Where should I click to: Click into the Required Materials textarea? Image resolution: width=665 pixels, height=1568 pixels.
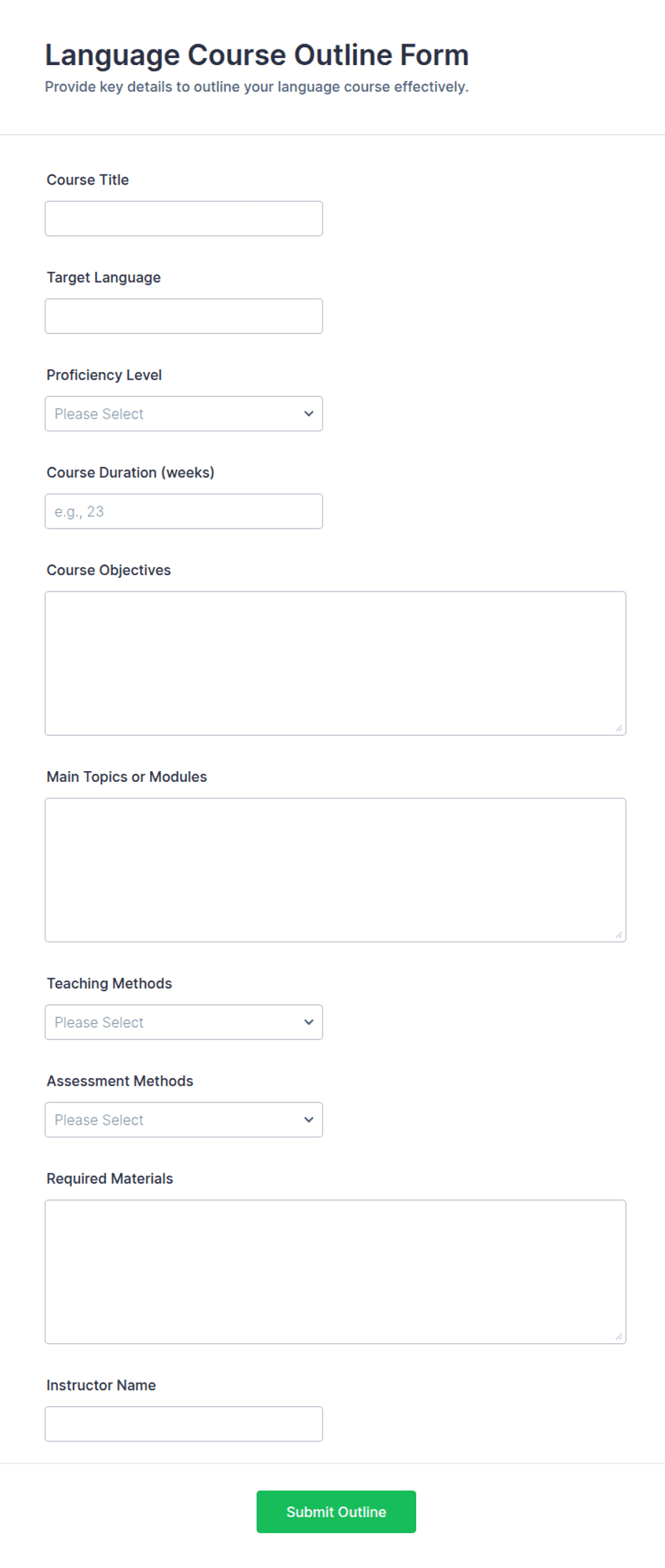pyautogui.click(x=335, y=1272)
